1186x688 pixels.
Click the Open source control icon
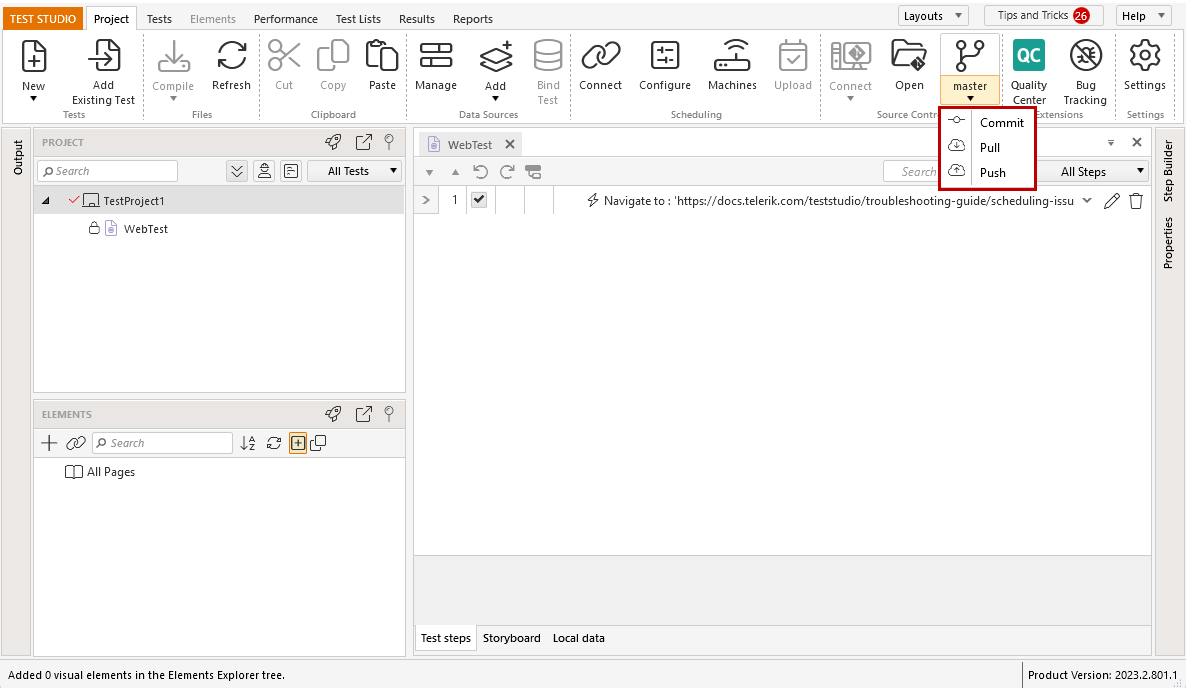[x=909, y=56]
